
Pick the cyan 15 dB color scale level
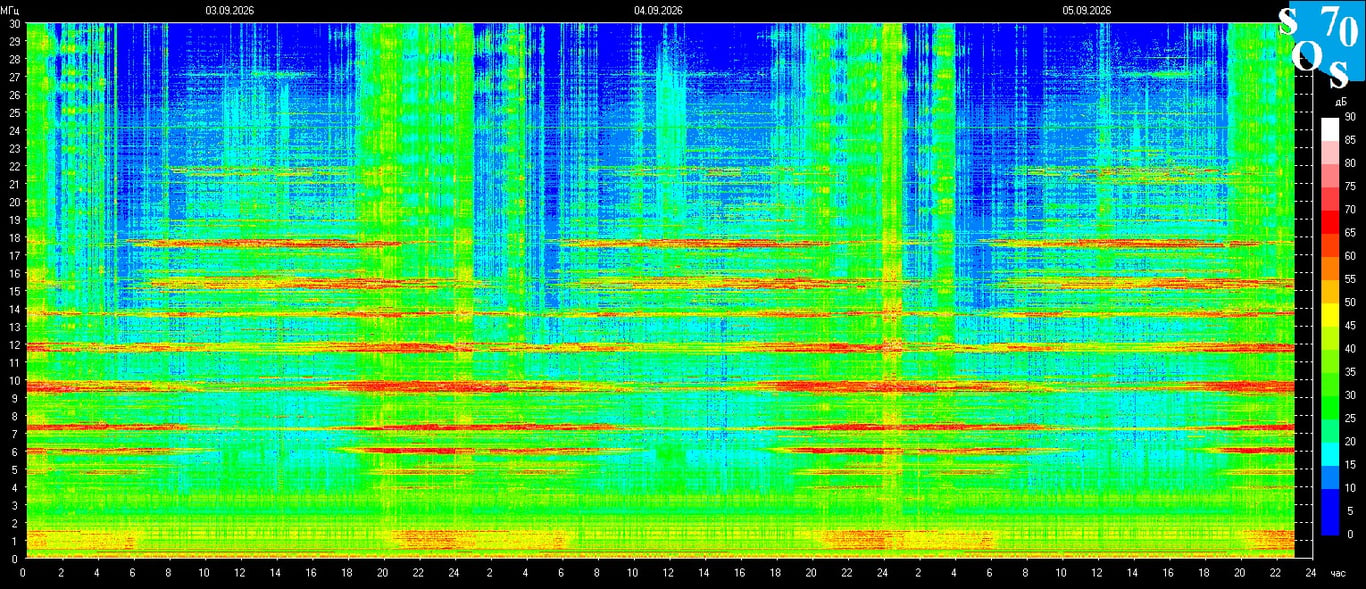(1329, 476)
